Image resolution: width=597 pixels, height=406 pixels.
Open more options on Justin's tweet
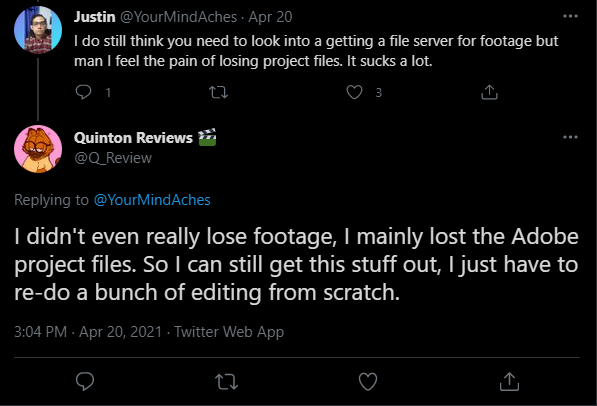point(570,16)
